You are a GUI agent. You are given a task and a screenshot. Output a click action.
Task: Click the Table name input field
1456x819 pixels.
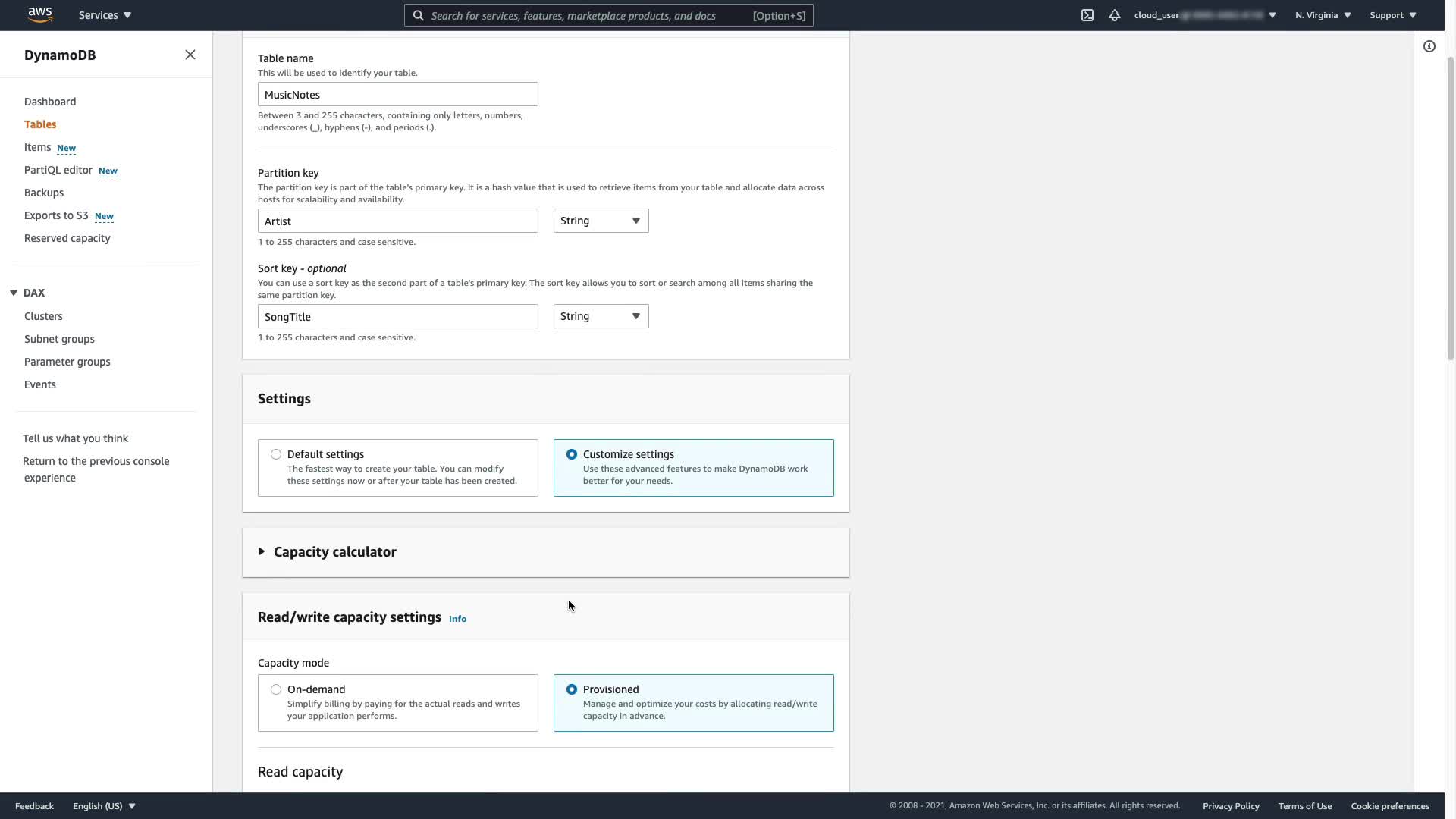click(x=397, y=95)
